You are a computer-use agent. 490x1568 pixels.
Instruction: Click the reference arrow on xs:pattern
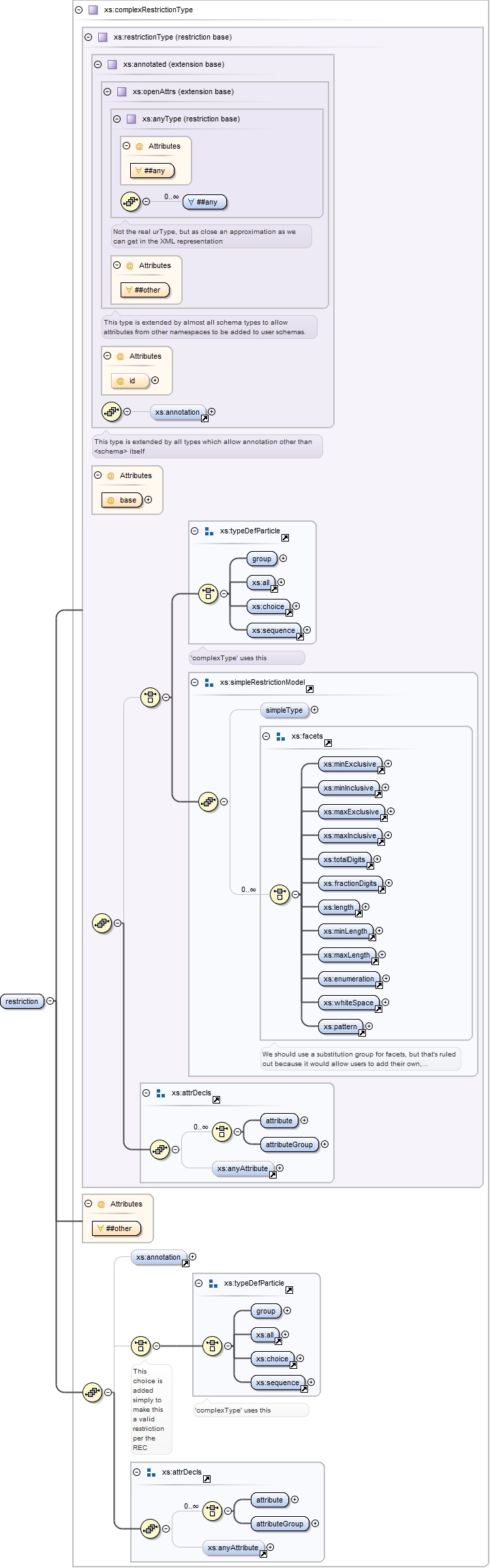[x=362, y=1033]
